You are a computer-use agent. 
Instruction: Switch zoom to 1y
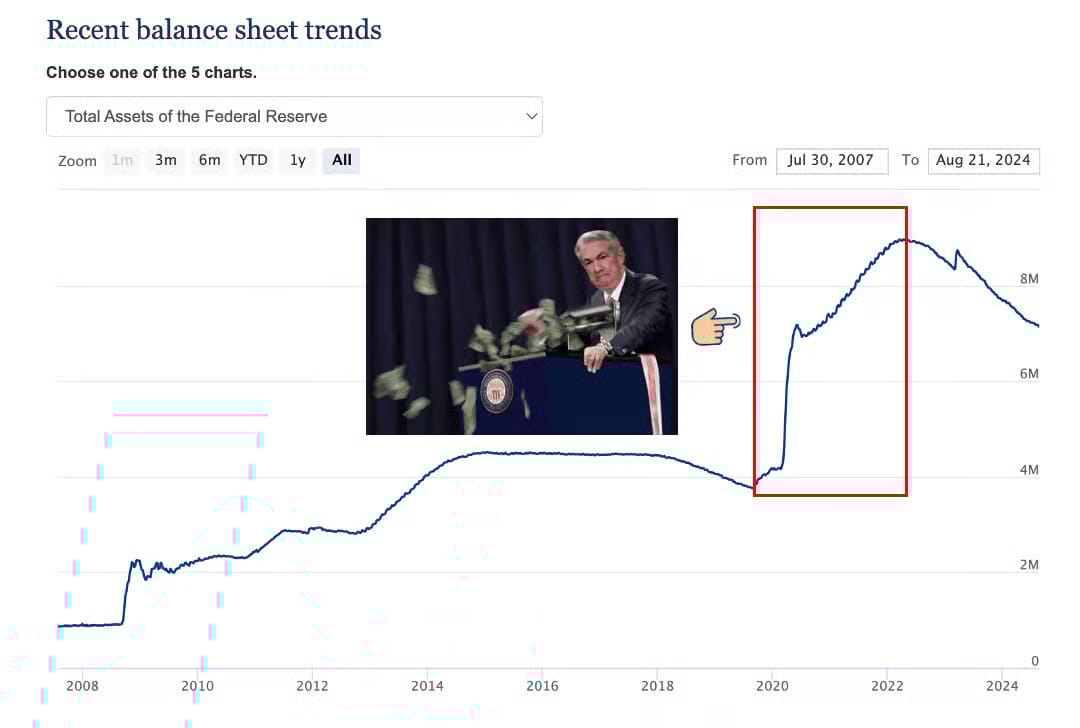[x=298, y=160]
